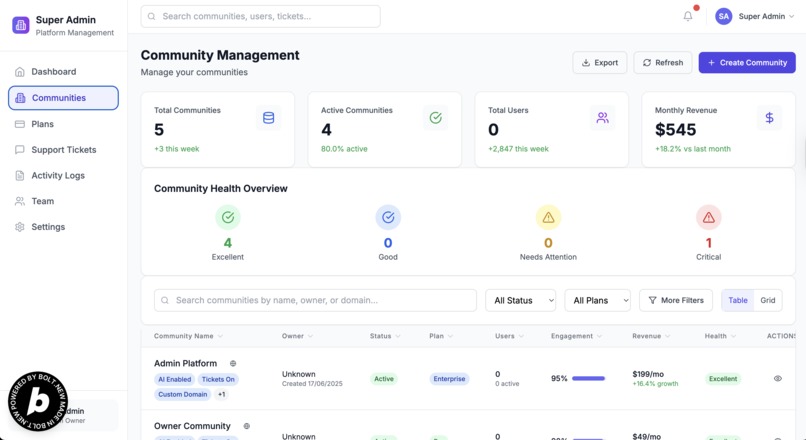Sort by the Status column

pyautogui.click(x=385, y=336)
